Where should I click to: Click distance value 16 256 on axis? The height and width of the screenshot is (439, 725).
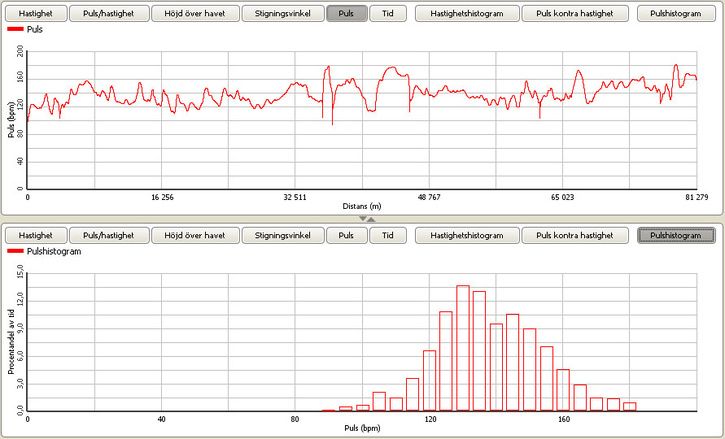[x=161, y=198]
